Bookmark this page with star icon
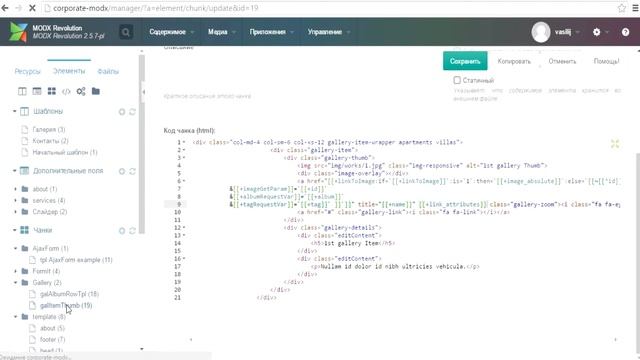 pyautogui.click(x=621, y=8)
